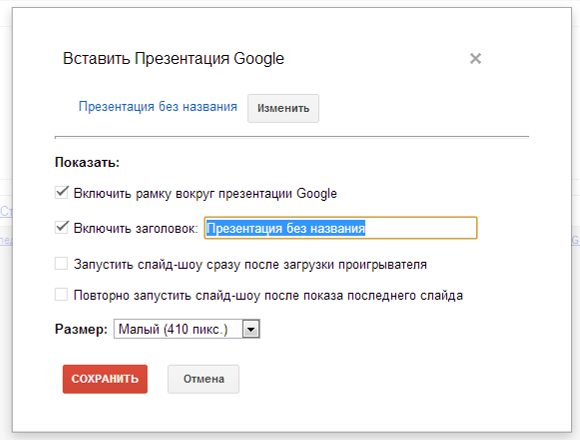580x440 pixels.
Task: Click the 'Отмена' button
Action: (x=203, y=379)
